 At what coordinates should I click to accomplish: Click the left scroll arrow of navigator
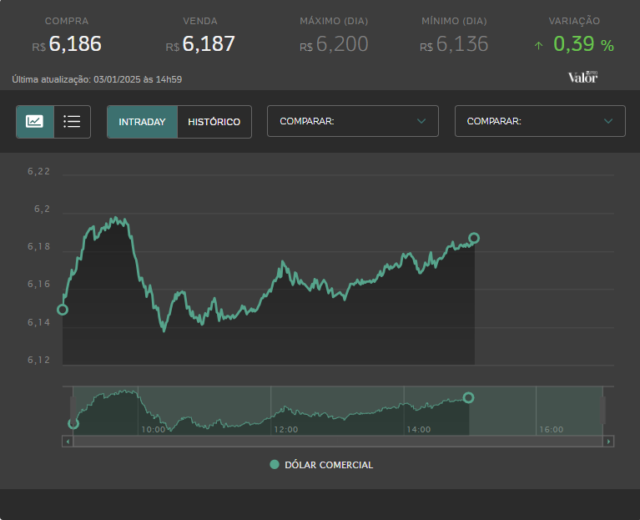pos(68,441)
